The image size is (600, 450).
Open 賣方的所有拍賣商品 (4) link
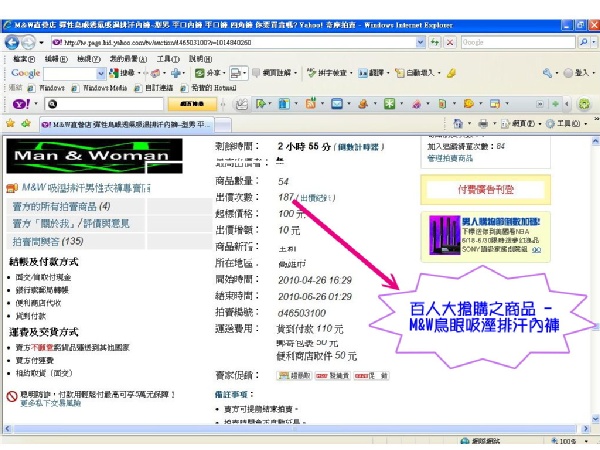tap(61, 207)
